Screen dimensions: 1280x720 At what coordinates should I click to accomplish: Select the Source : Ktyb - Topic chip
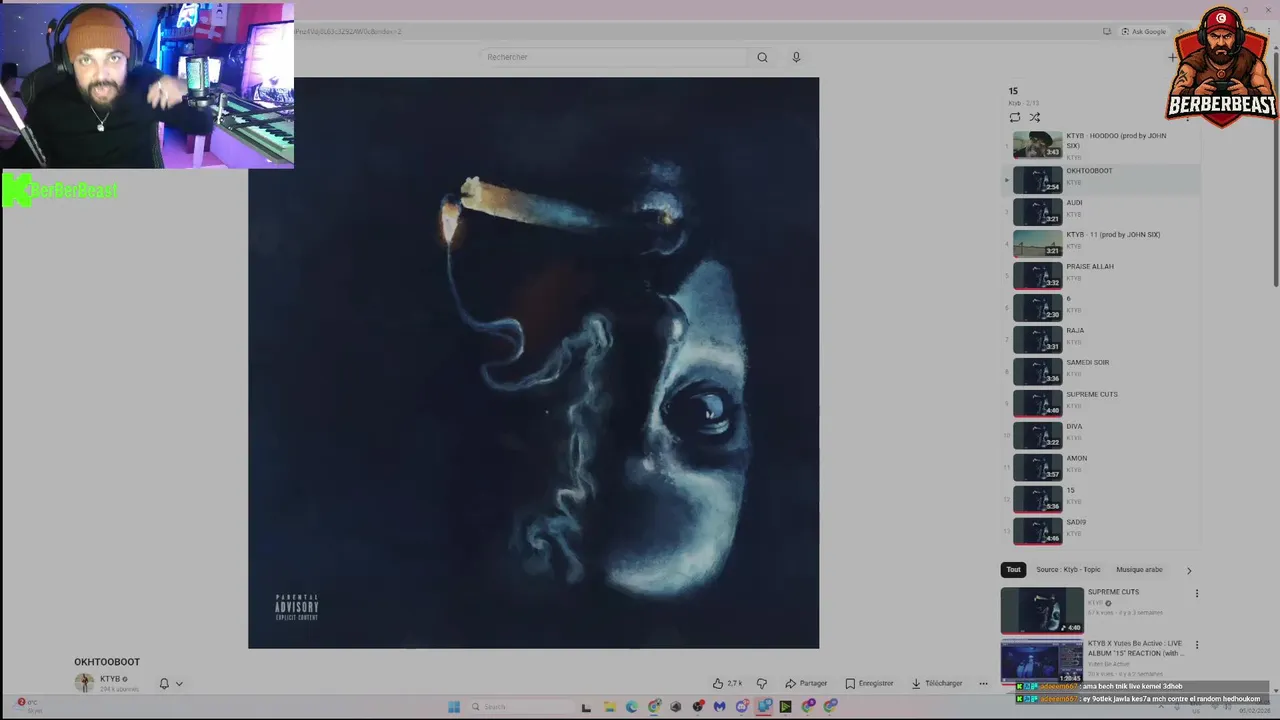(x=1068, y=570)
